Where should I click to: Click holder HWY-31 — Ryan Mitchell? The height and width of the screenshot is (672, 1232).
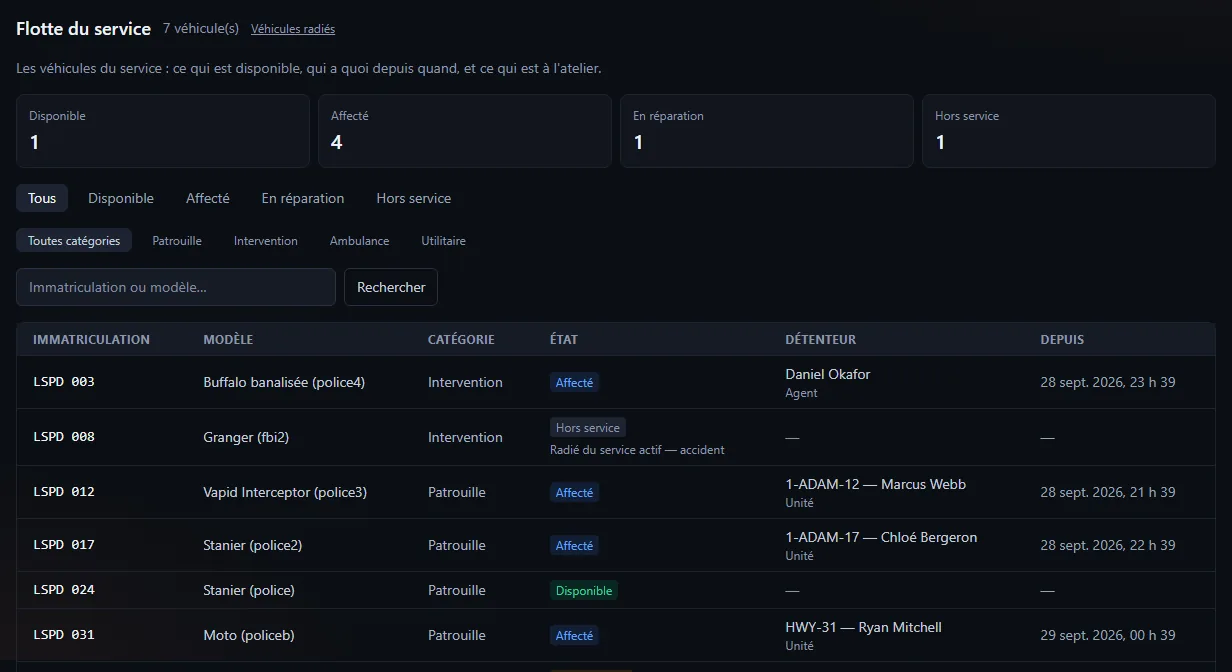coord(864,627)
